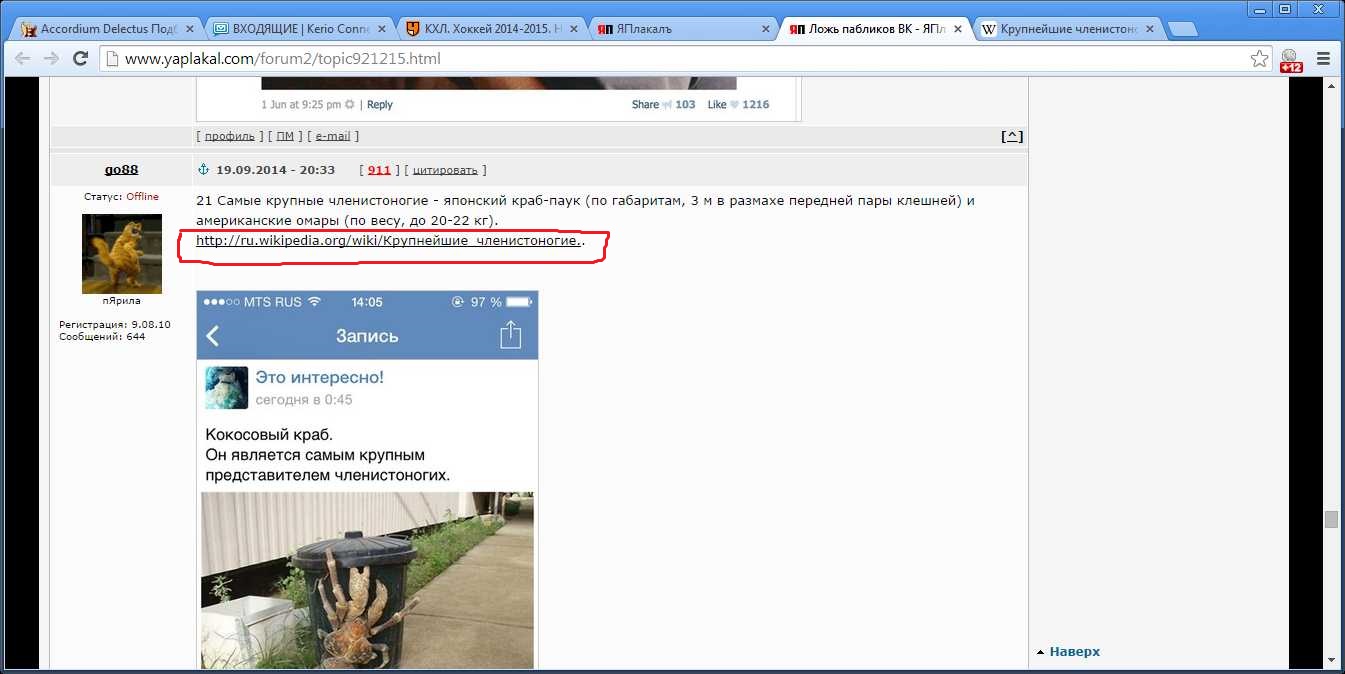Open the профиль link
This screenshot has width=1345, height=674.
tap(230, 136)
